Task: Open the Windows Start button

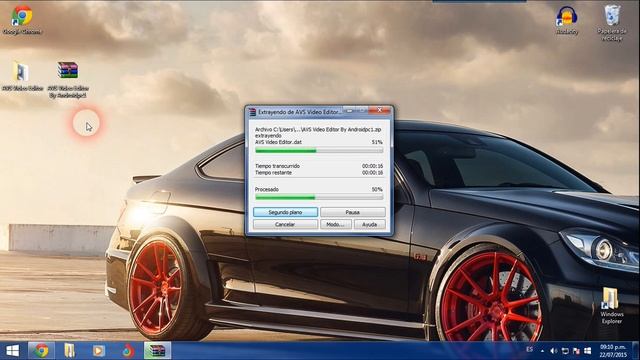Action: 12,351
